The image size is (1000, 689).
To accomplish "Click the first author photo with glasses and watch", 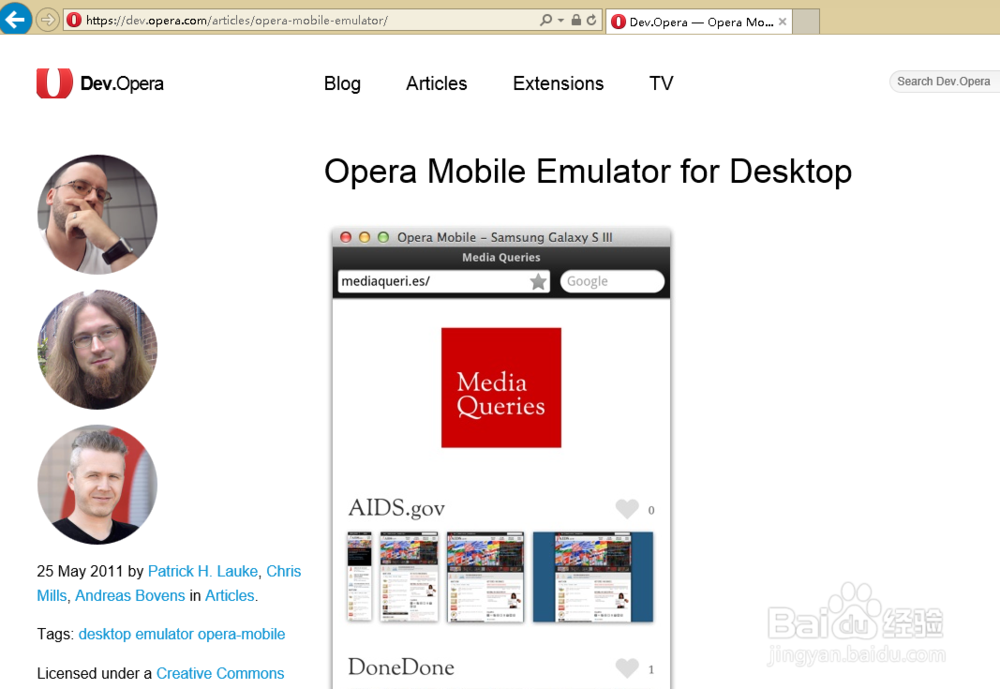I will (x=97, y=214).
